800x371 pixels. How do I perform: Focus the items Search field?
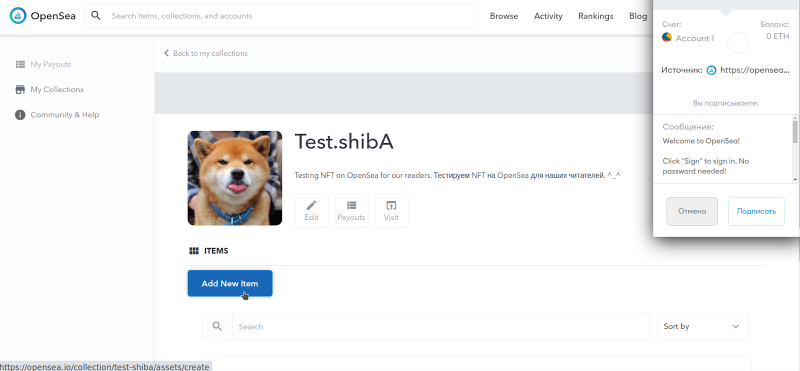coord(441,327)
